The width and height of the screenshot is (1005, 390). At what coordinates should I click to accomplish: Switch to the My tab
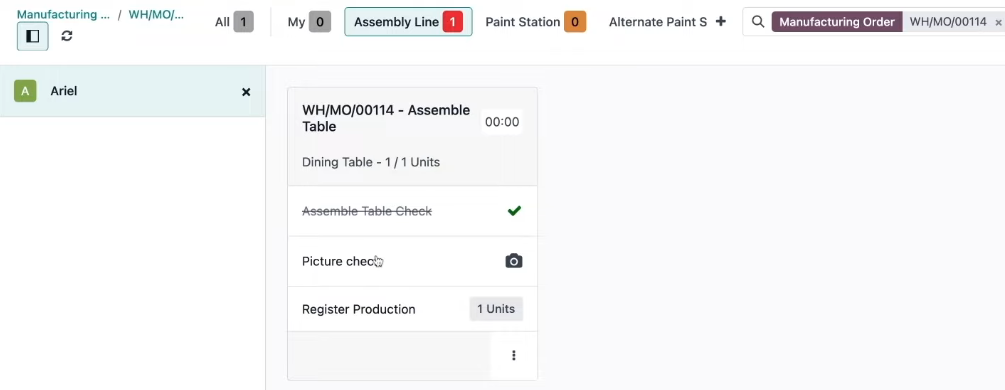309,22
